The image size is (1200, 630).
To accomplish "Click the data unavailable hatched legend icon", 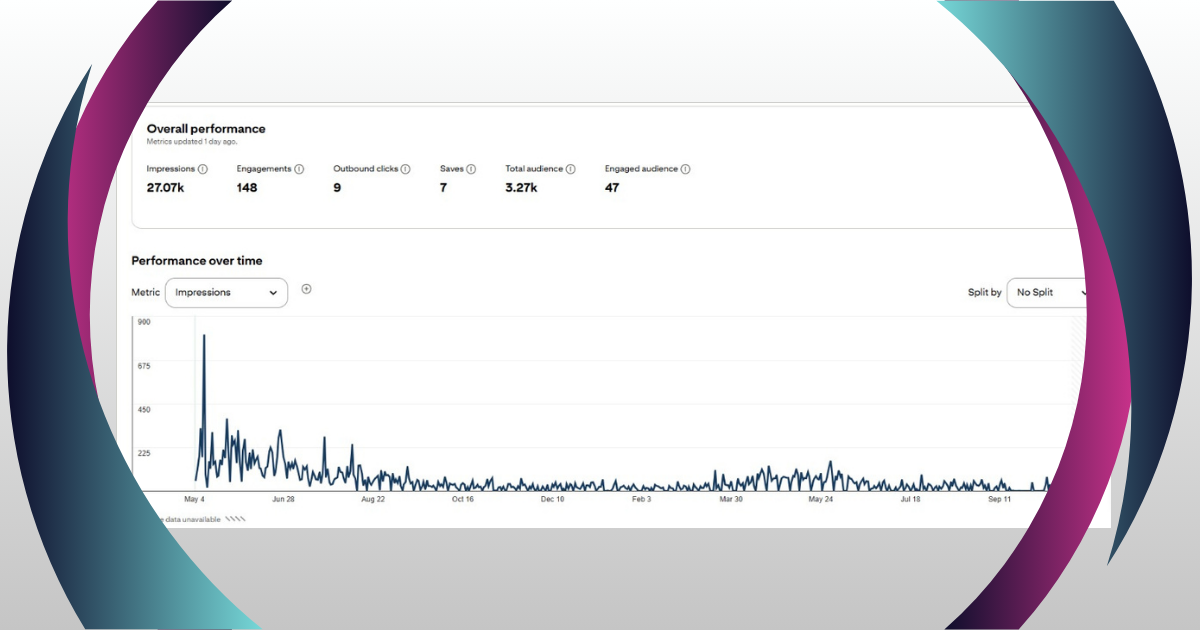I will click(x=235, y=519).
